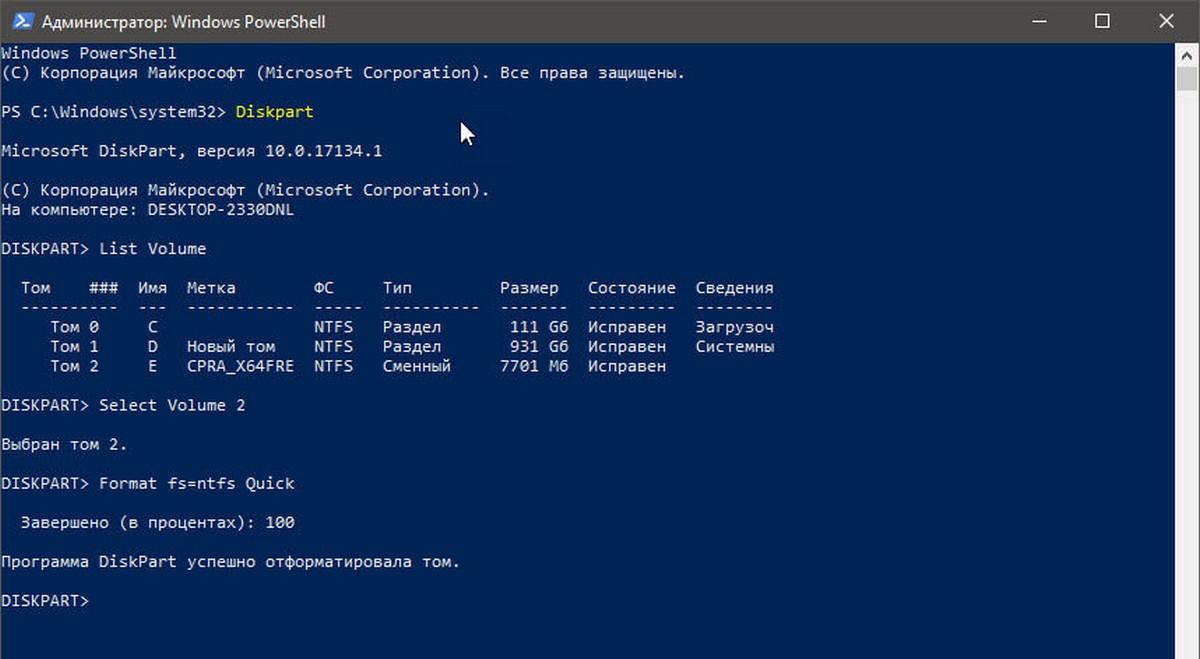Click the last 'DISKPART>' prompt at the bottom

pyautogui.click(x=45, y=601)
